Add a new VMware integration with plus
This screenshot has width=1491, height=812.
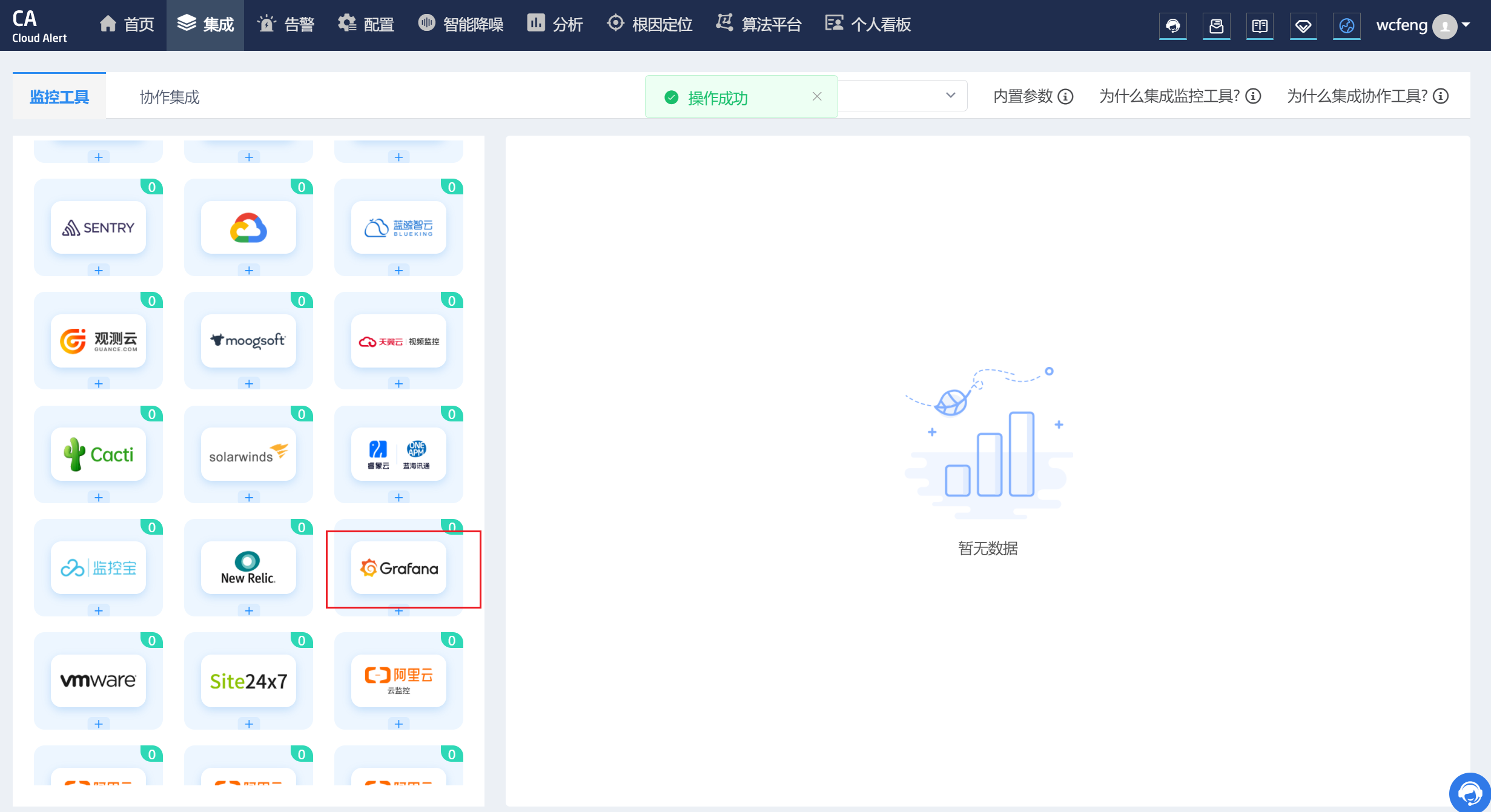(98, 724)
